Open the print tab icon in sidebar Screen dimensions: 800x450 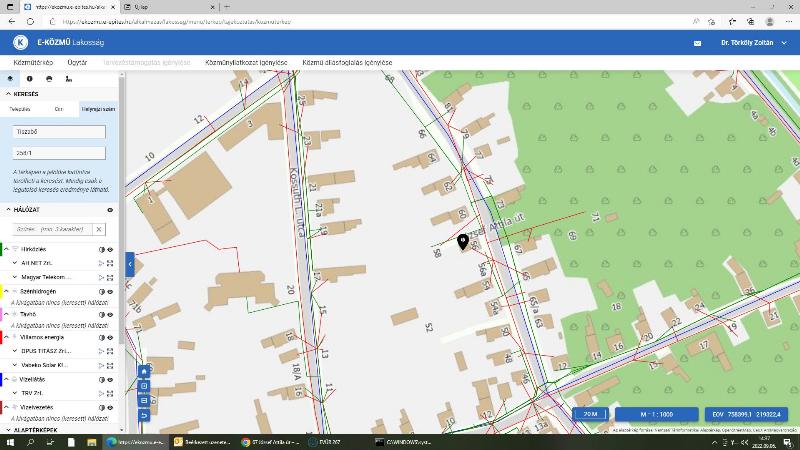click(x=49, y=79)
